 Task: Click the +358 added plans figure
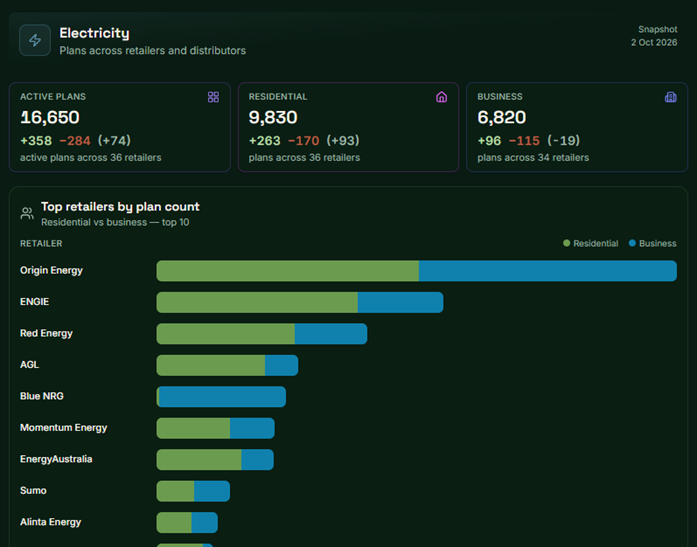pos(36,141)
